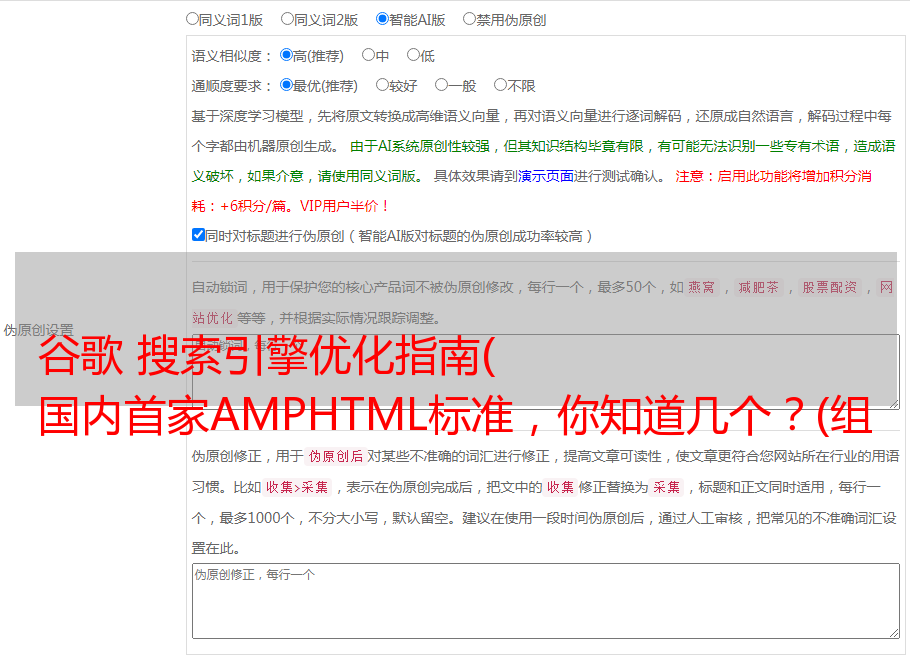The width and height of the screenshot is (911, 658).
Task: Set 通顺度要求 to 较好
Action: (382, 85)
